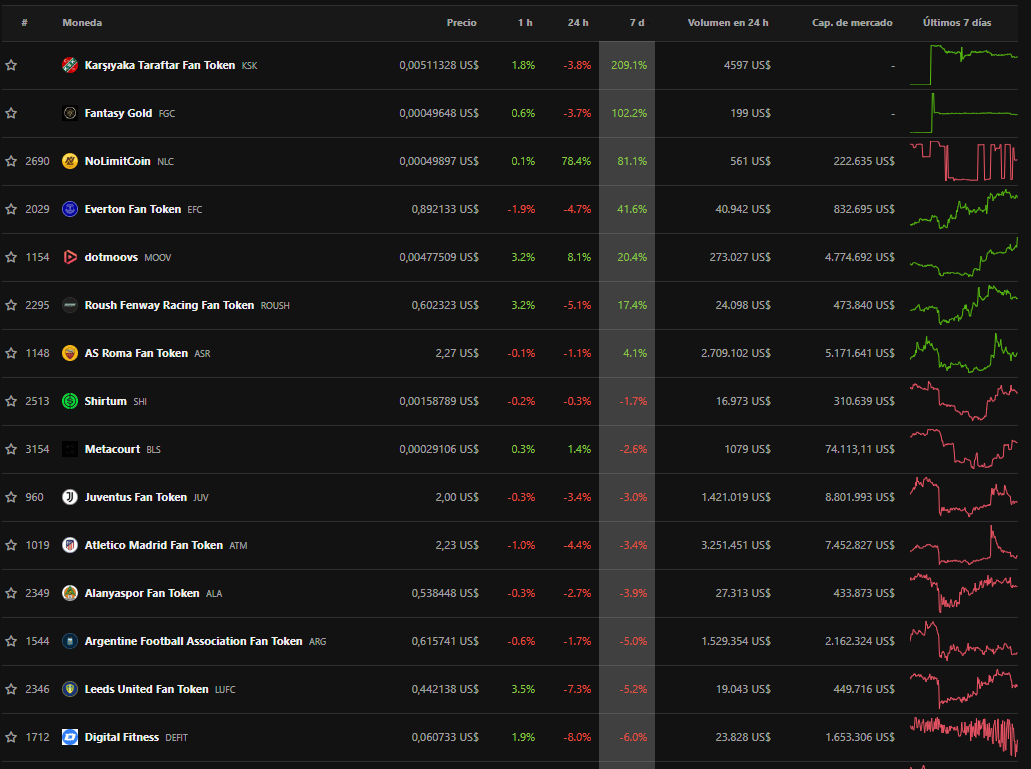The width and height of the screenshot is (1031, 769).
Task: Click Digital Fitness 7-day sparkline chart
Action: point(964,737)
